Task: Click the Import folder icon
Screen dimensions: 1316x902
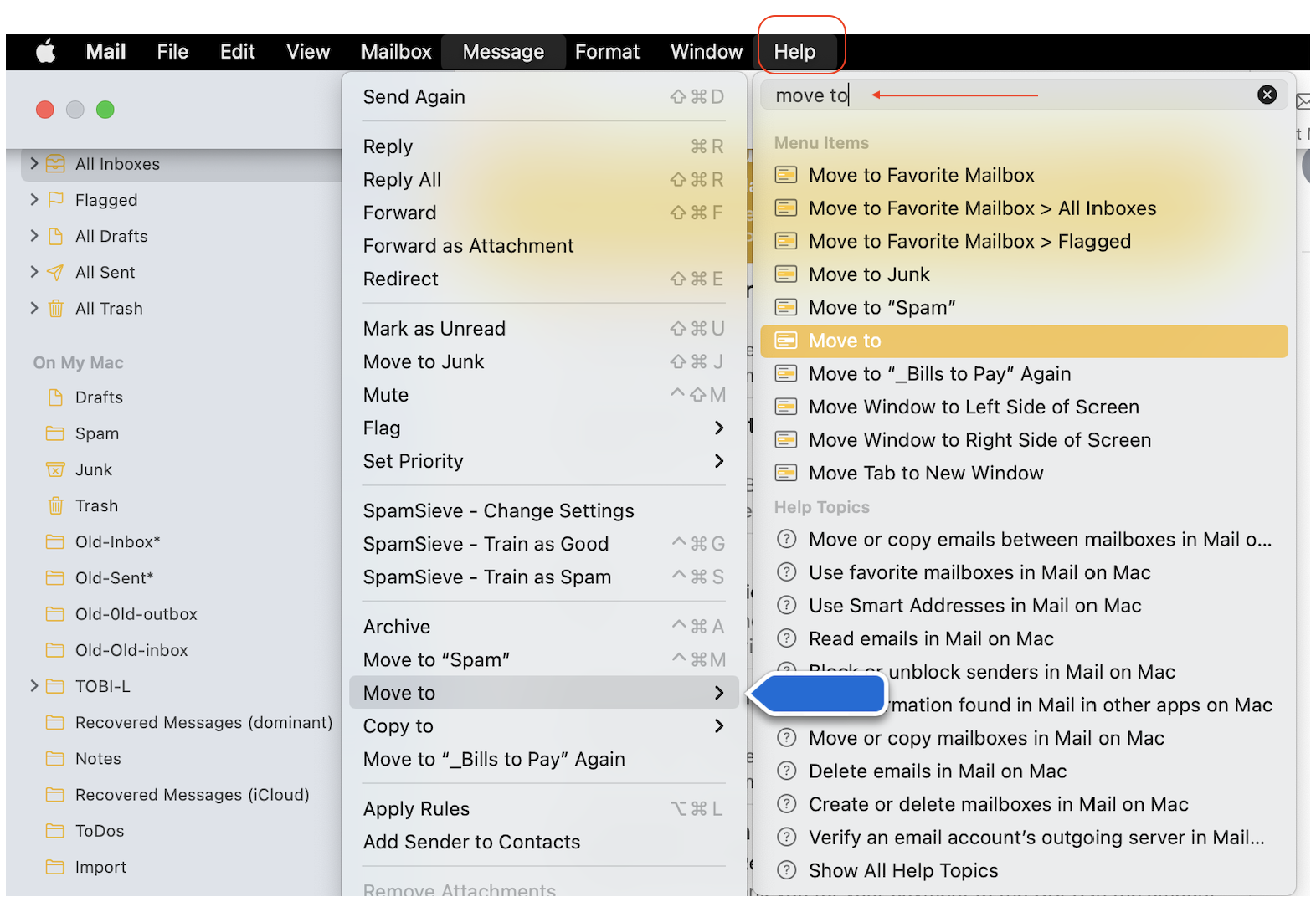Action: point(55,867)
